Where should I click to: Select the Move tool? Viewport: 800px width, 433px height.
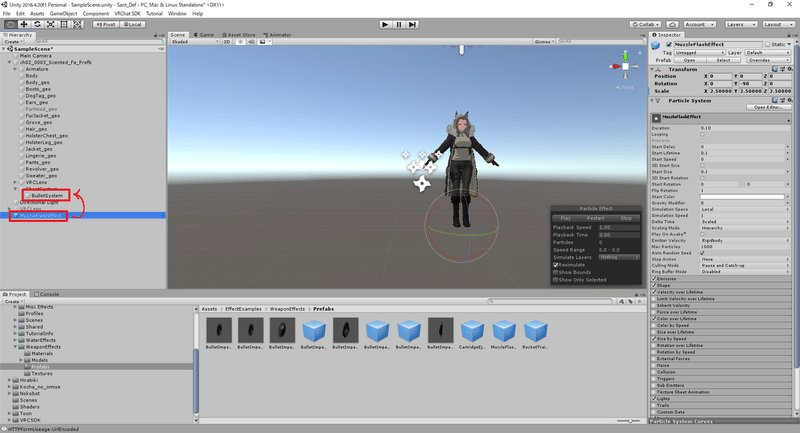pyautogui.click(x=23, y=24)
